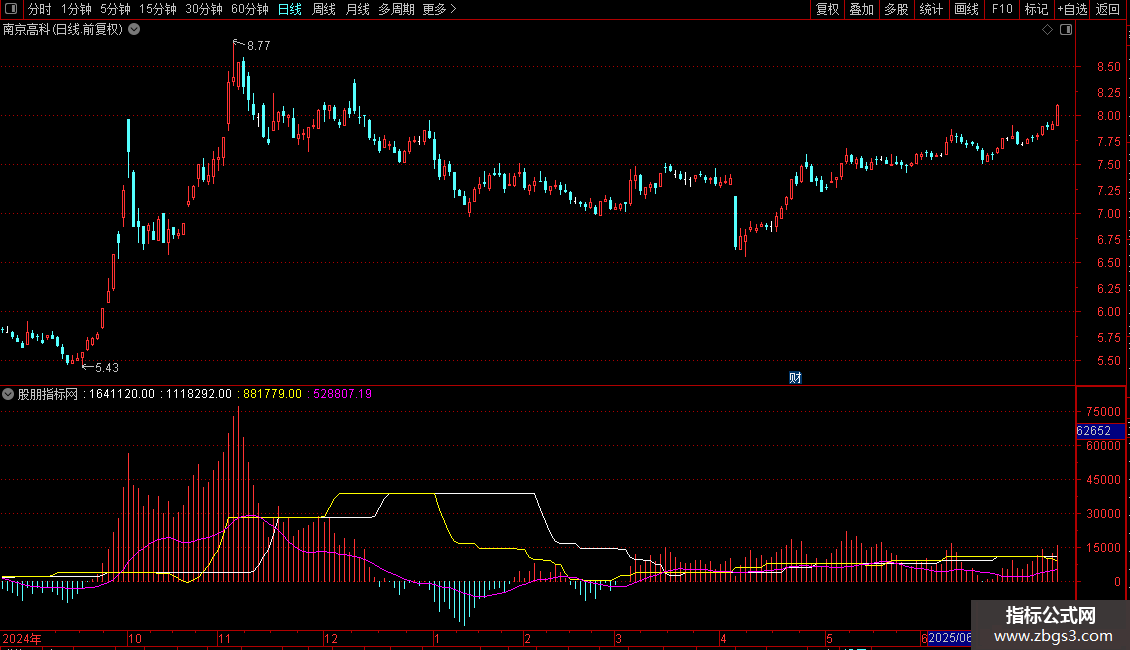Click the 复权 button

coord(827,9)
